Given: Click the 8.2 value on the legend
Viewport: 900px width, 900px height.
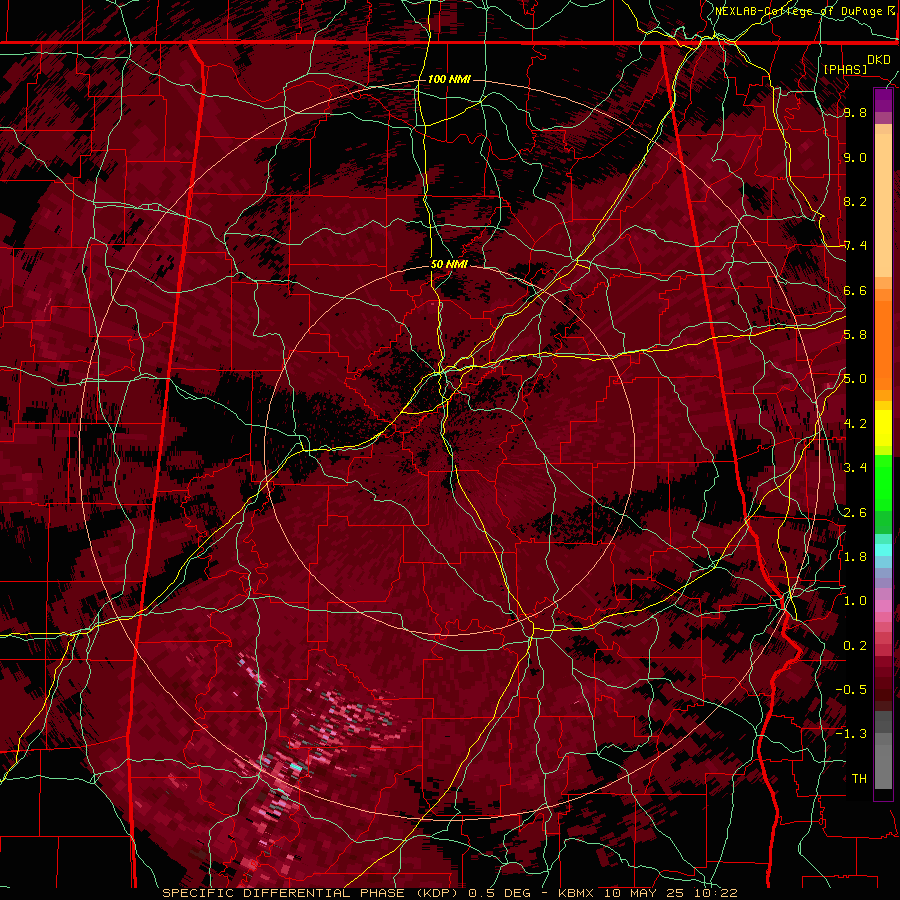Looking at the screenshot, I should click(855, 201).
